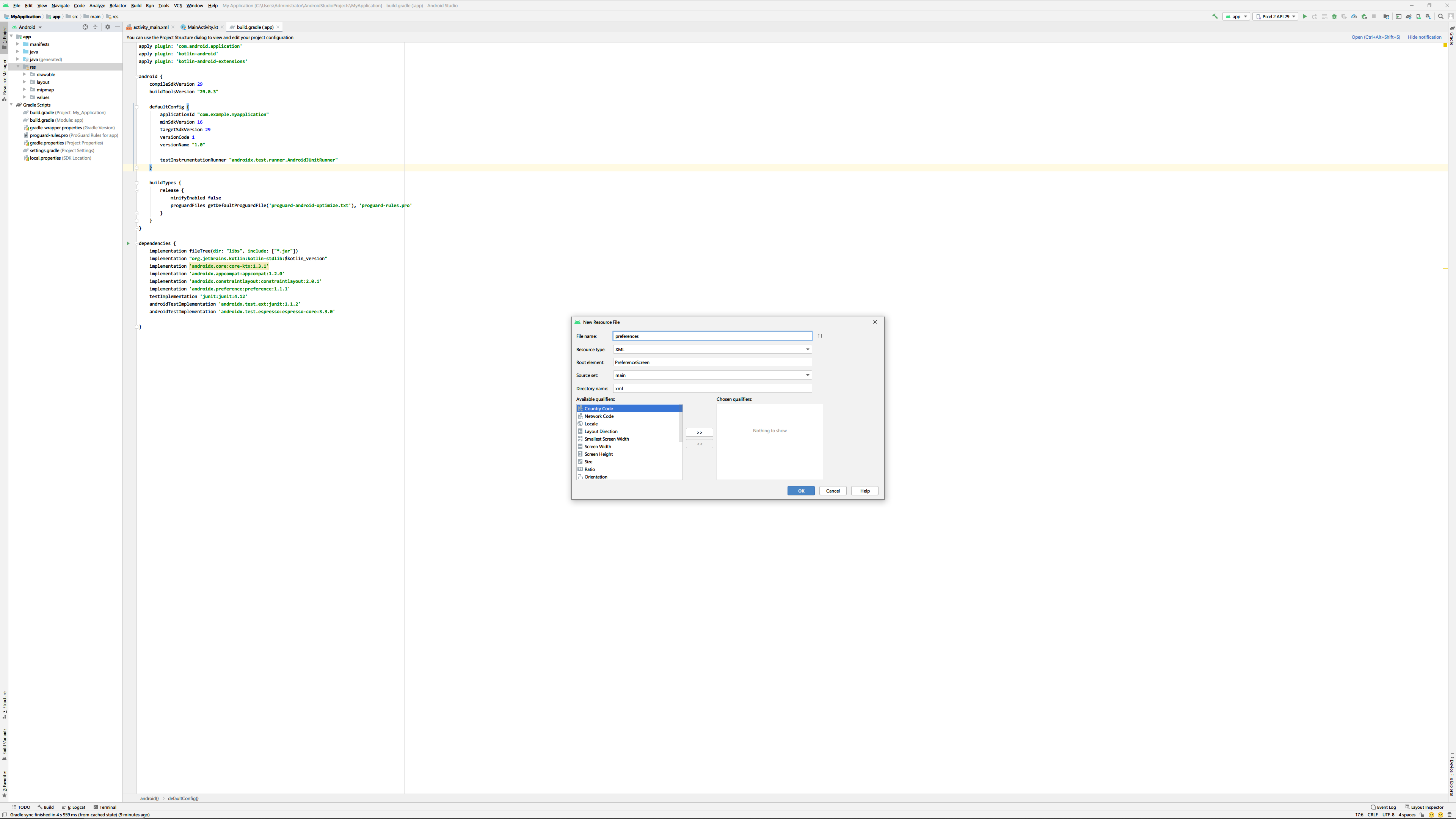Run the app with green play icon
The height and width of the screenshot is (819, 1456).
(x=1305, y=16)
